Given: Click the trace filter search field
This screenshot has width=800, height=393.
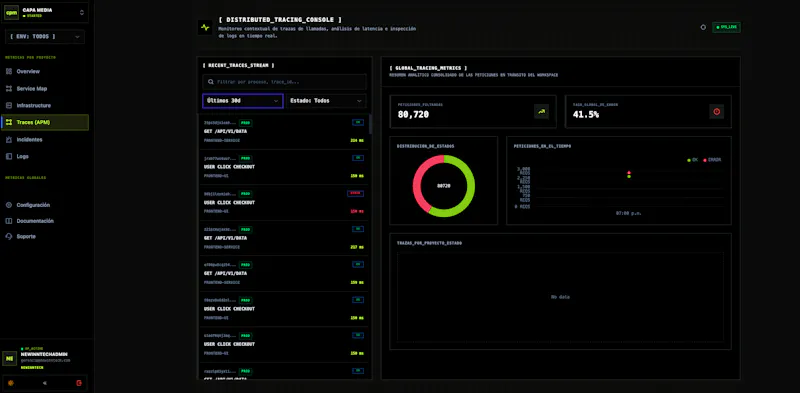Looking at the screenshot, I should point(284,82).
